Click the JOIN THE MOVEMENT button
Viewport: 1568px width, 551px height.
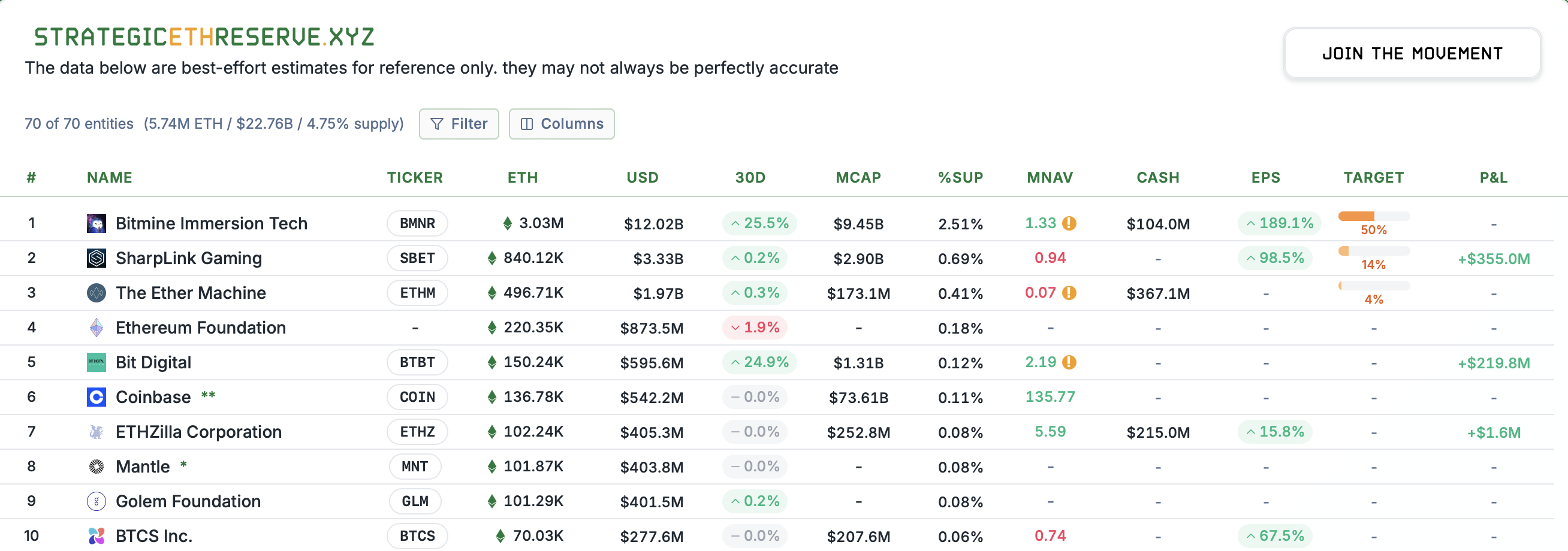pyautogui.click(x=1412, y=53)
